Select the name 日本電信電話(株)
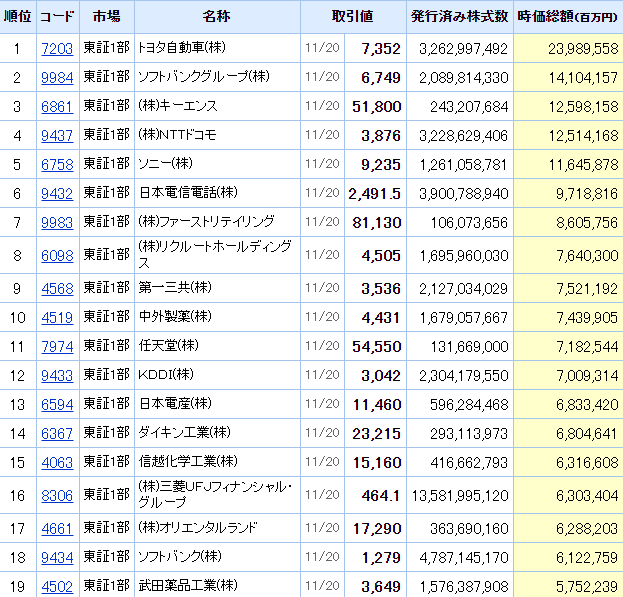The height and width of the screenshot is (597, 623). [x=188, y=192]
